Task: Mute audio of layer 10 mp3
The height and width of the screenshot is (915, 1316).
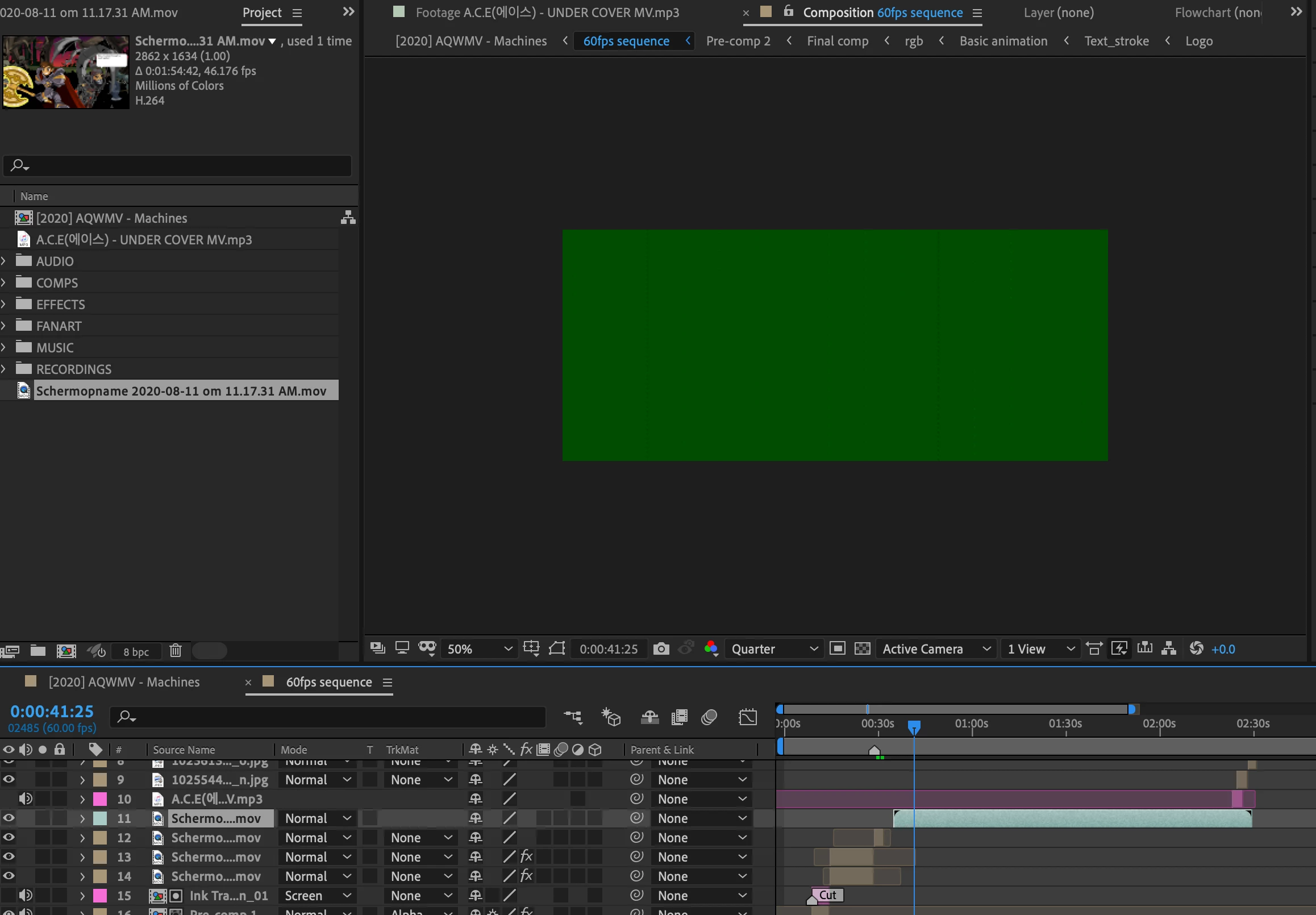Action: 25,798
